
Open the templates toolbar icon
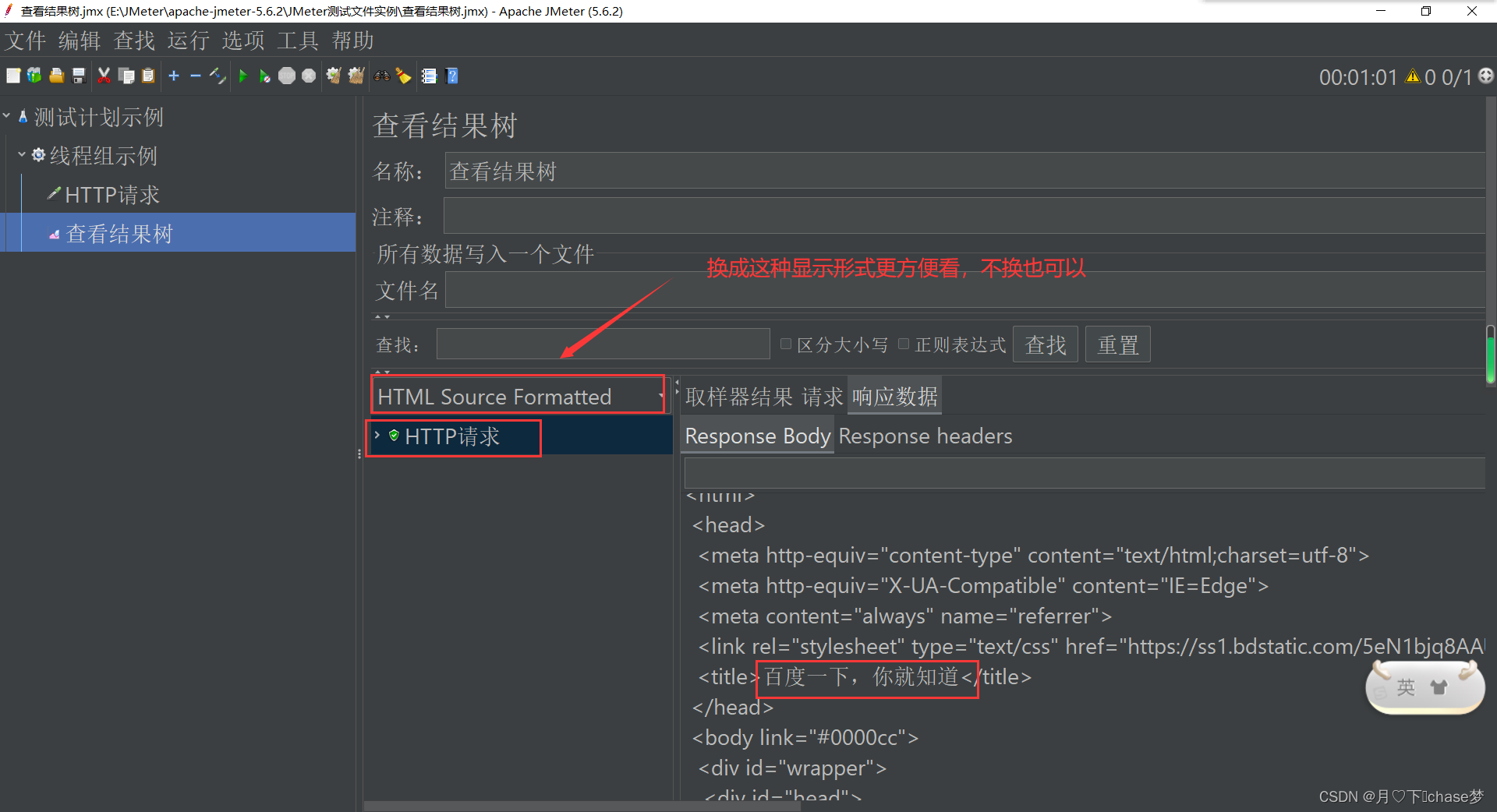pos(34,76)
